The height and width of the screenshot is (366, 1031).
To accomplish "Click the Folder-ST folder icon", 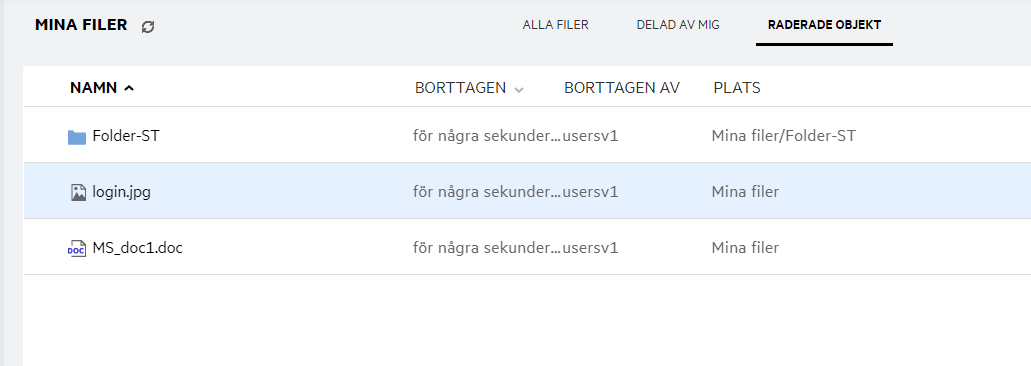I will tap(77, 137).
